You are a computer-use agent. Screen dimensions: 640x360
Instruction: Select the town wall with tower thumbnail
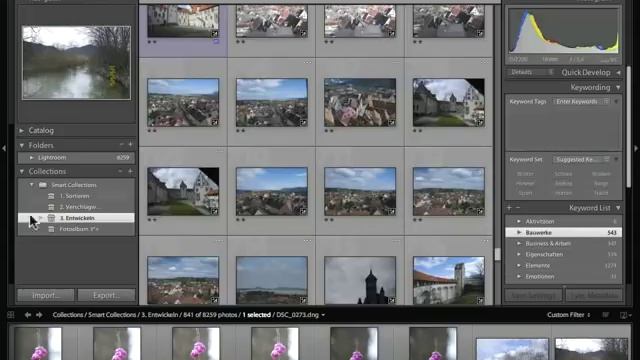click(x=449, y=280)
